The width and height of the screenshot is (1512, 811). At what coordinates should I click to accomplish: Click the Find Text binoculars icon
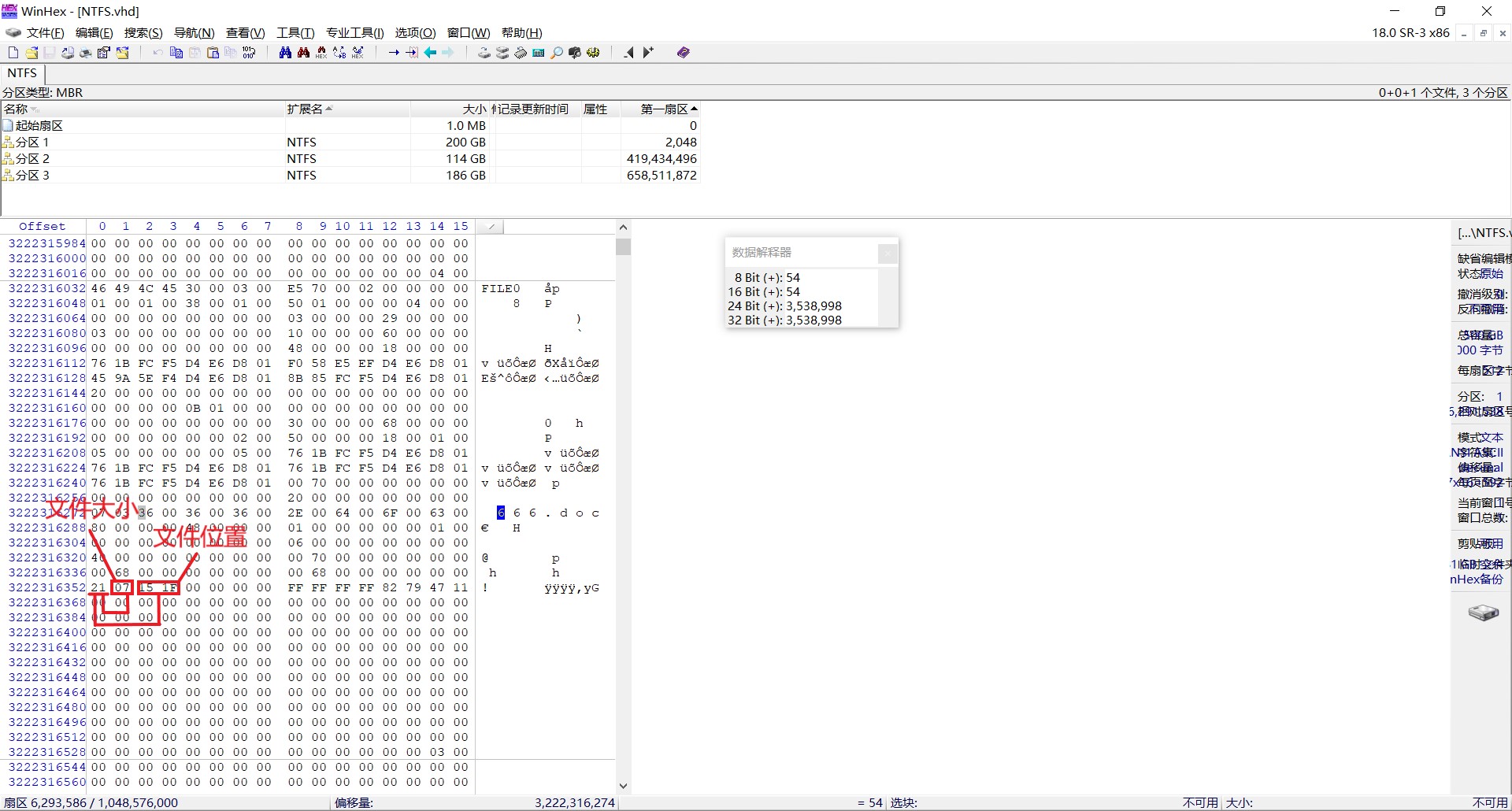point(285,53)
